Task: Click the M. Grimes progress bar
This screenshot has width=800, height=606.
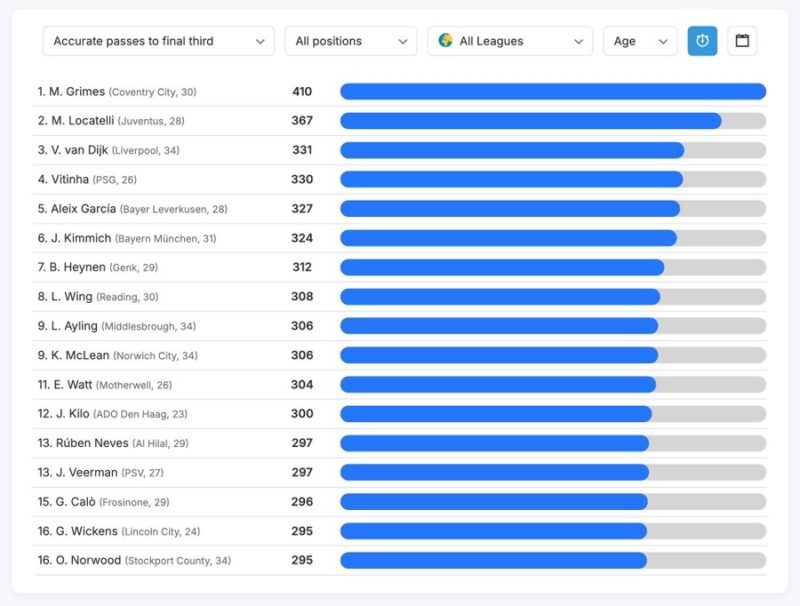Action: pos(553,92)
